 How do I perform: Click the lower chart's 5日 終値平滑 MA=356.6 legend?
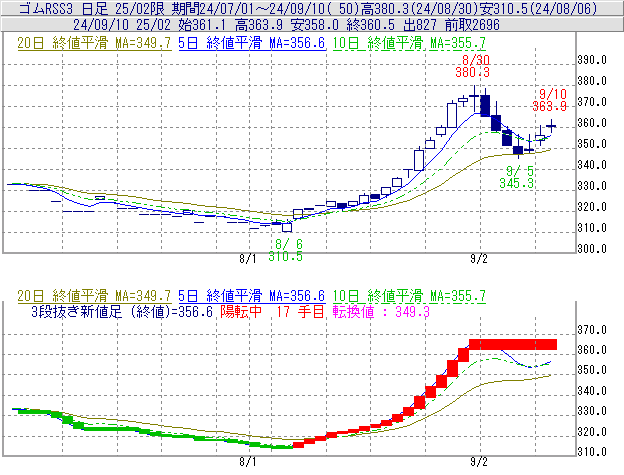(252, 296)
